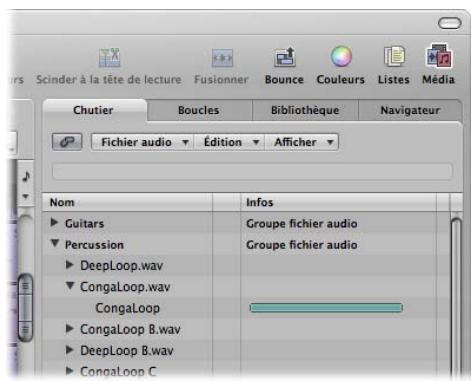This screenshot has height=381, width=473.
Task: Click the Fusionner label
Action: (x=221, y=80)
